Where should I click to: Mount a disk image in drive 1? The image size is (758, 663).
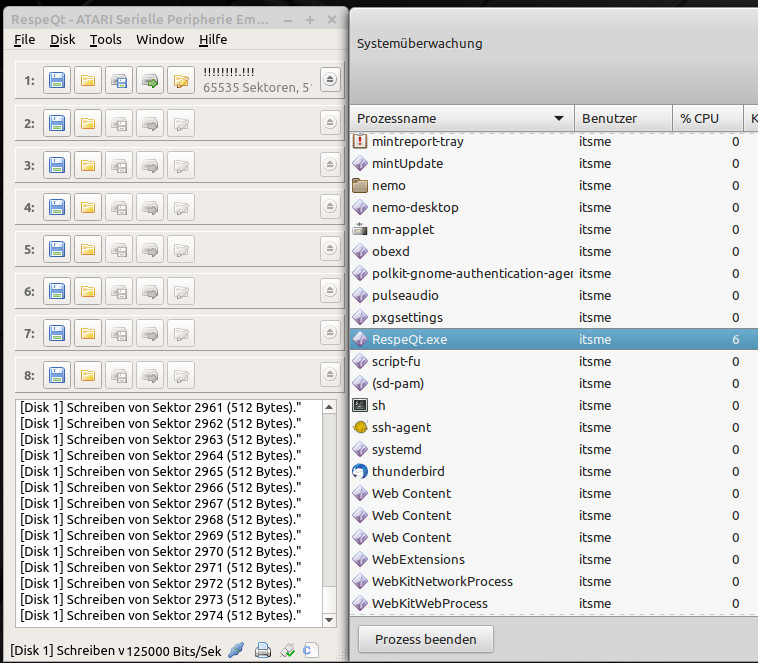tap(57, 80)
